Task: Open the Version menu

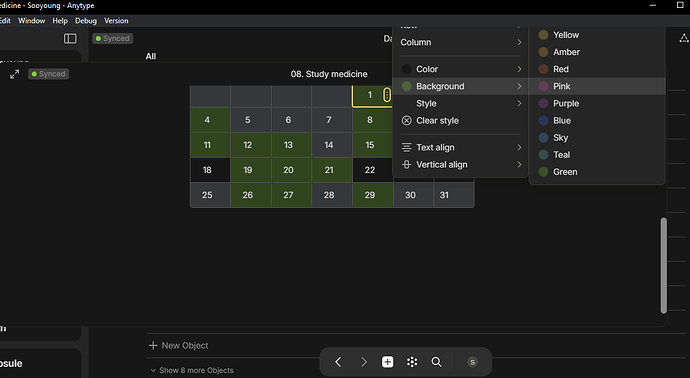Action: [x=116, y=21]
